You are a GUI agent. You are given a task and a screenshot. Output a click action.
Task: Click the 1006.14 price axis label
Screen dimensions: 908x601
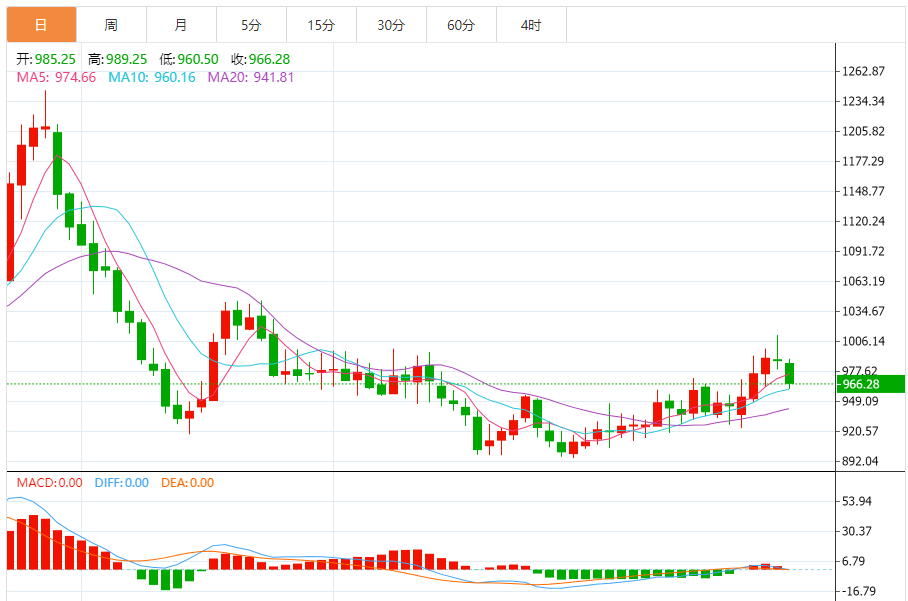point(863,341)
